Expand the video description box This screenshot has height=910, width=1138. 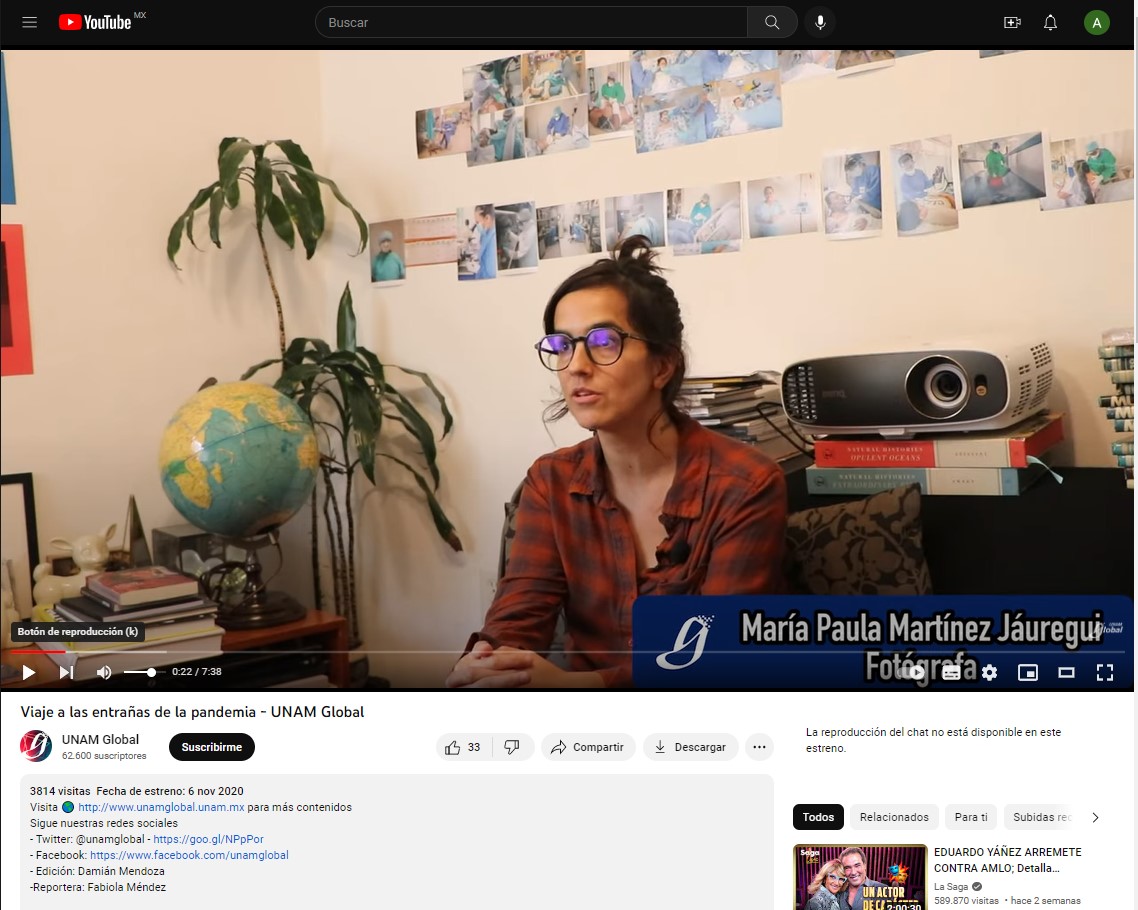396,842
